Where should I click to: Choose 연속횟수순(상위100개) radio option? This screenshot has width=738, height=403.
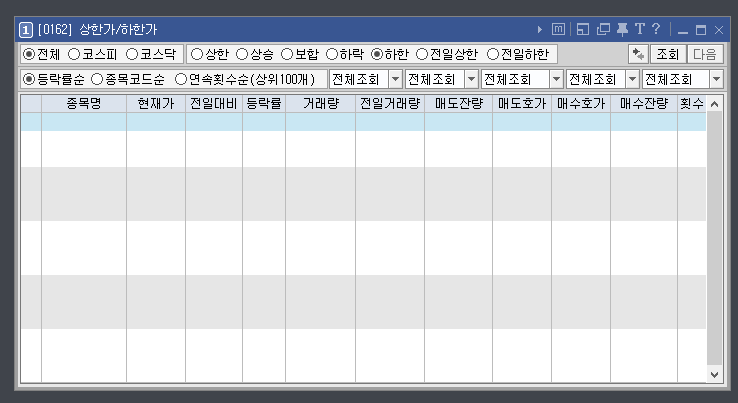pyautogui.click(x=181, y=79)
